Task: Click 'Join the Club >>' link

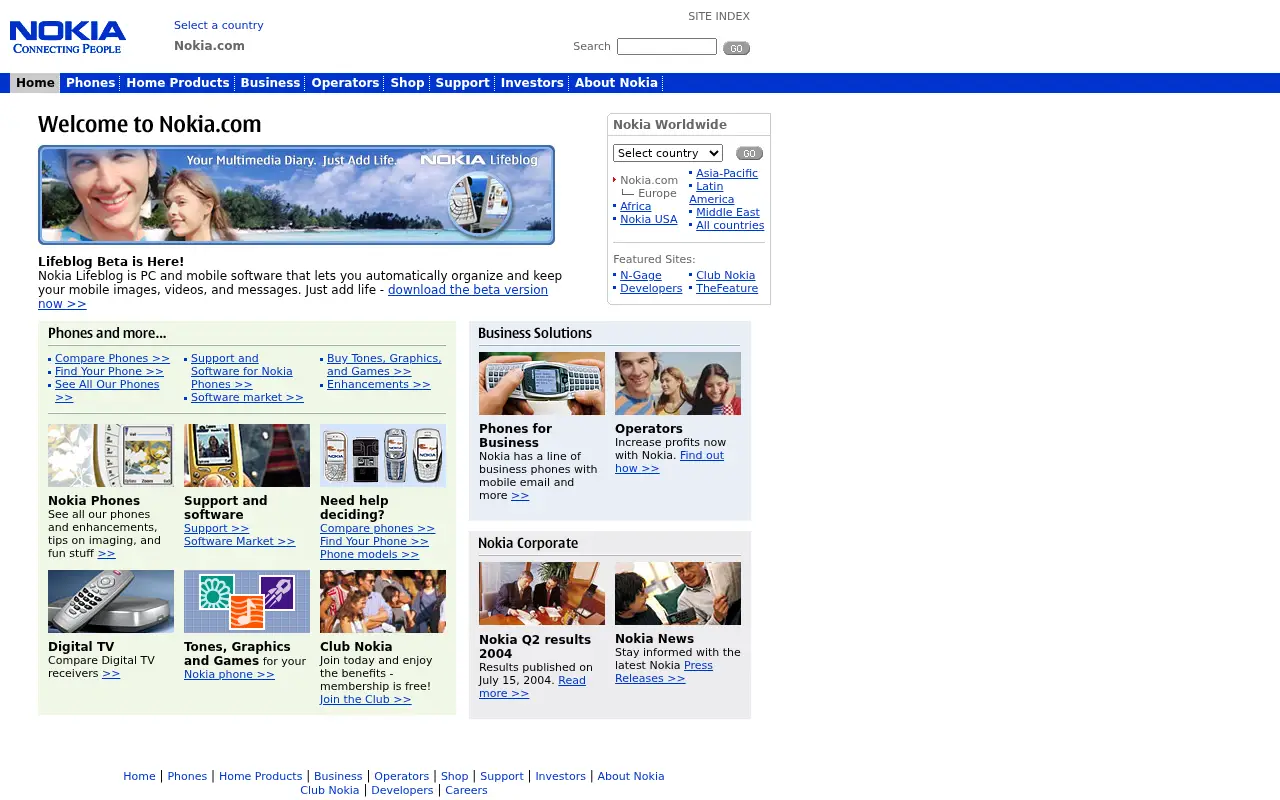Action: point(366,699)
